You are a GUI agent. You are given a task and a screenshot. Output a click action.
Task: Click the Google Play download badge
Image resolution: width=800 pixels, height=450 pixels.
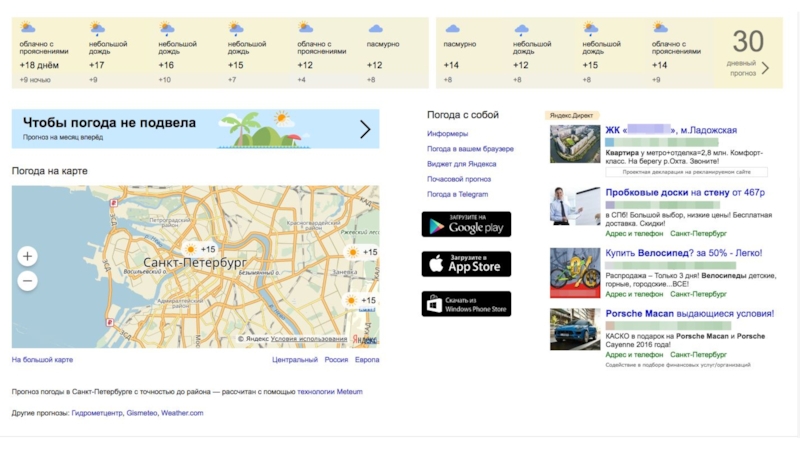(x=466, y=224)
